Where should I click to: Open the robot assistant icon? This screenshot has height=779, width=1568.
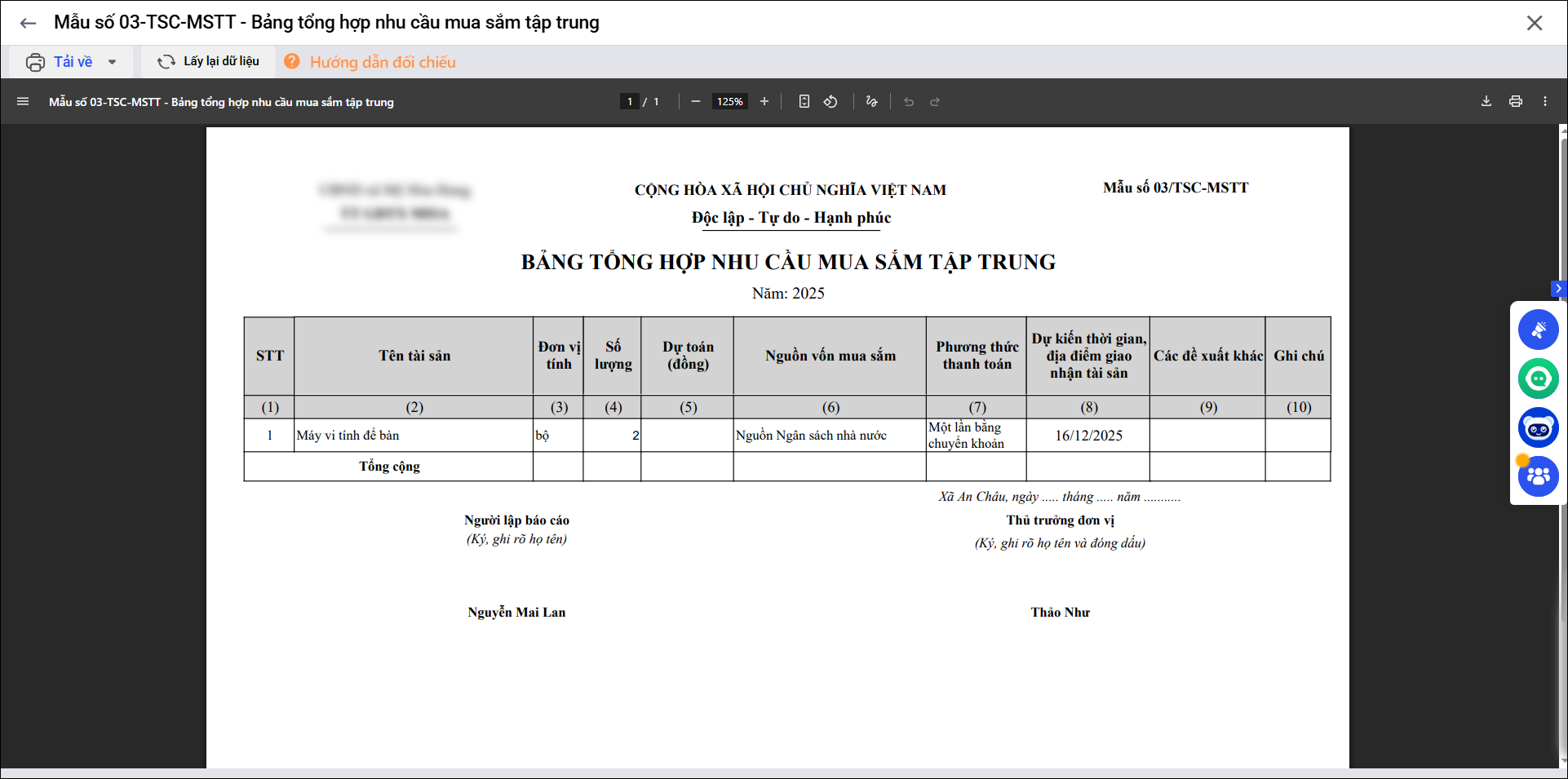(1538, 427)
